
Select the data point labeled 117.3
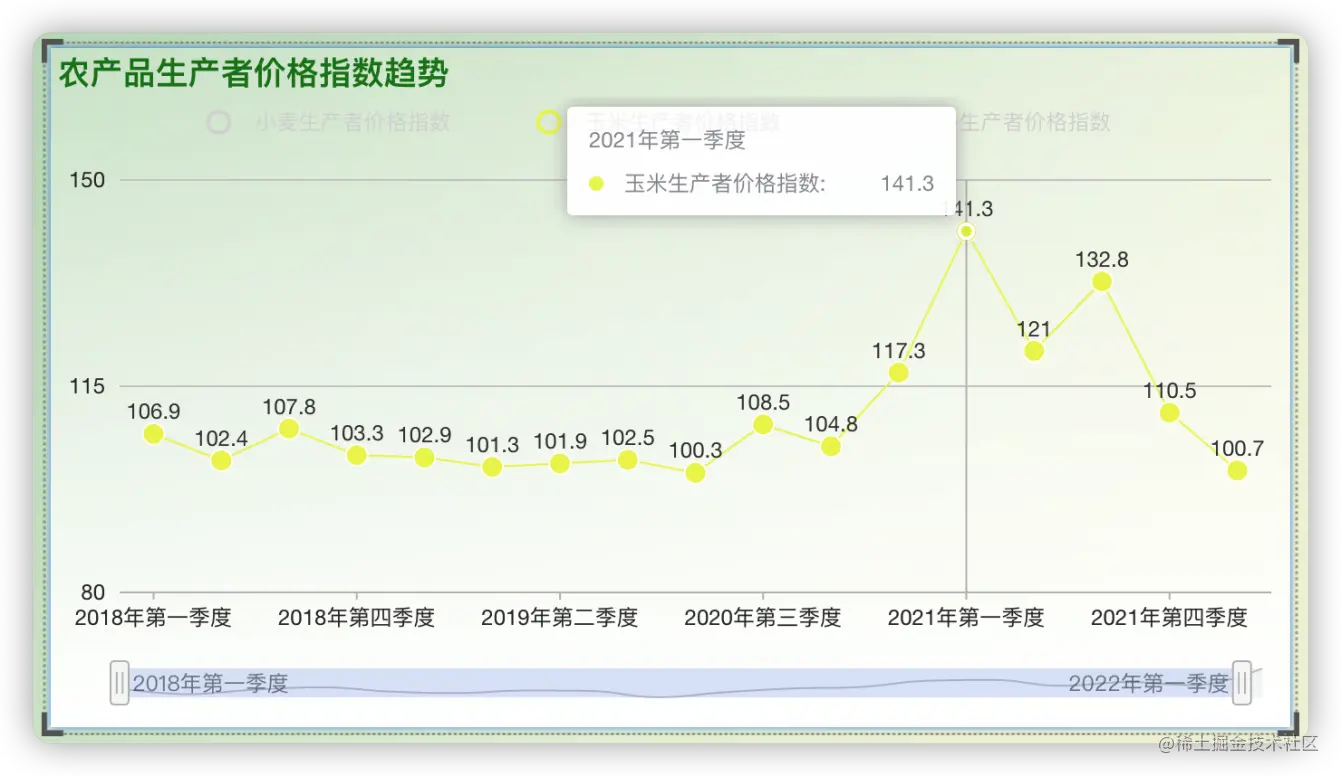[x=899, y=372]
